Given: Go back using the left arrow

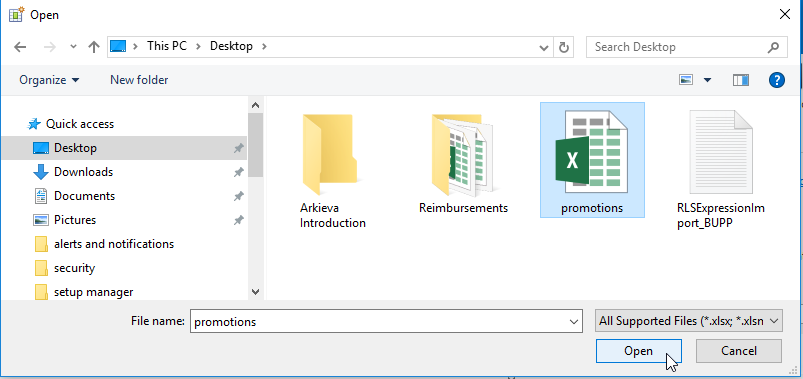Looking at the screenshot, I should click(20, 47).
